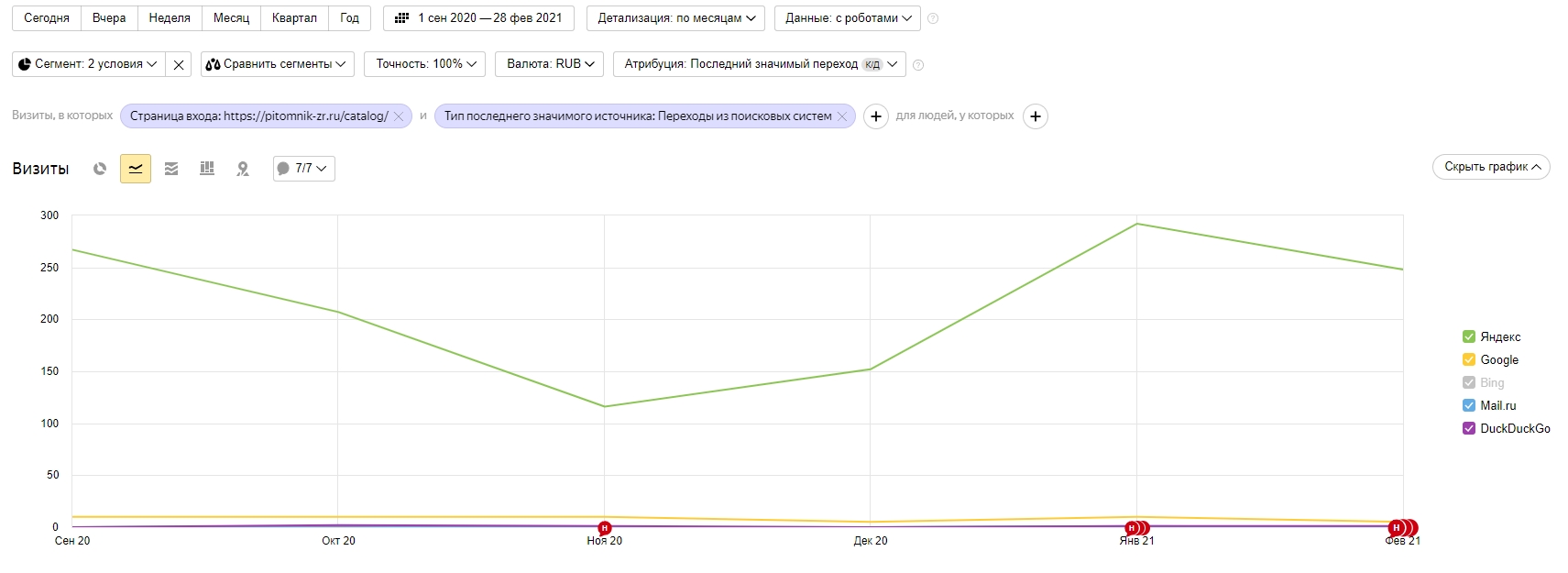Click the red annotation marker at Ноя 20
Viewport: 1568px width, 573px height.
click(604, 528)
